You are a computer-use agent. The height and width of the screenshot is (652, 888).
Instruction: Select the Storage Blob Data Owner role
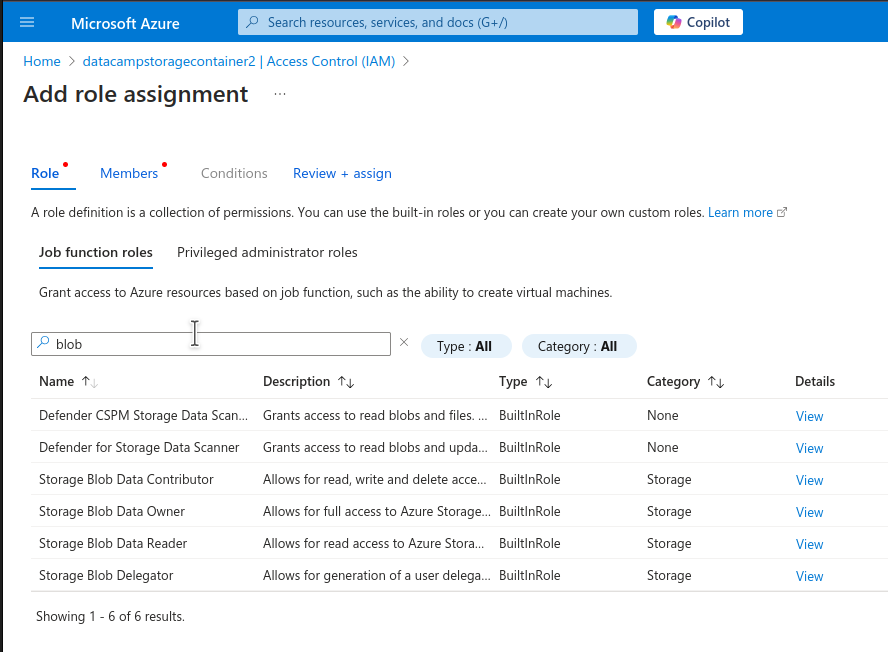click(x=112, y=512)
